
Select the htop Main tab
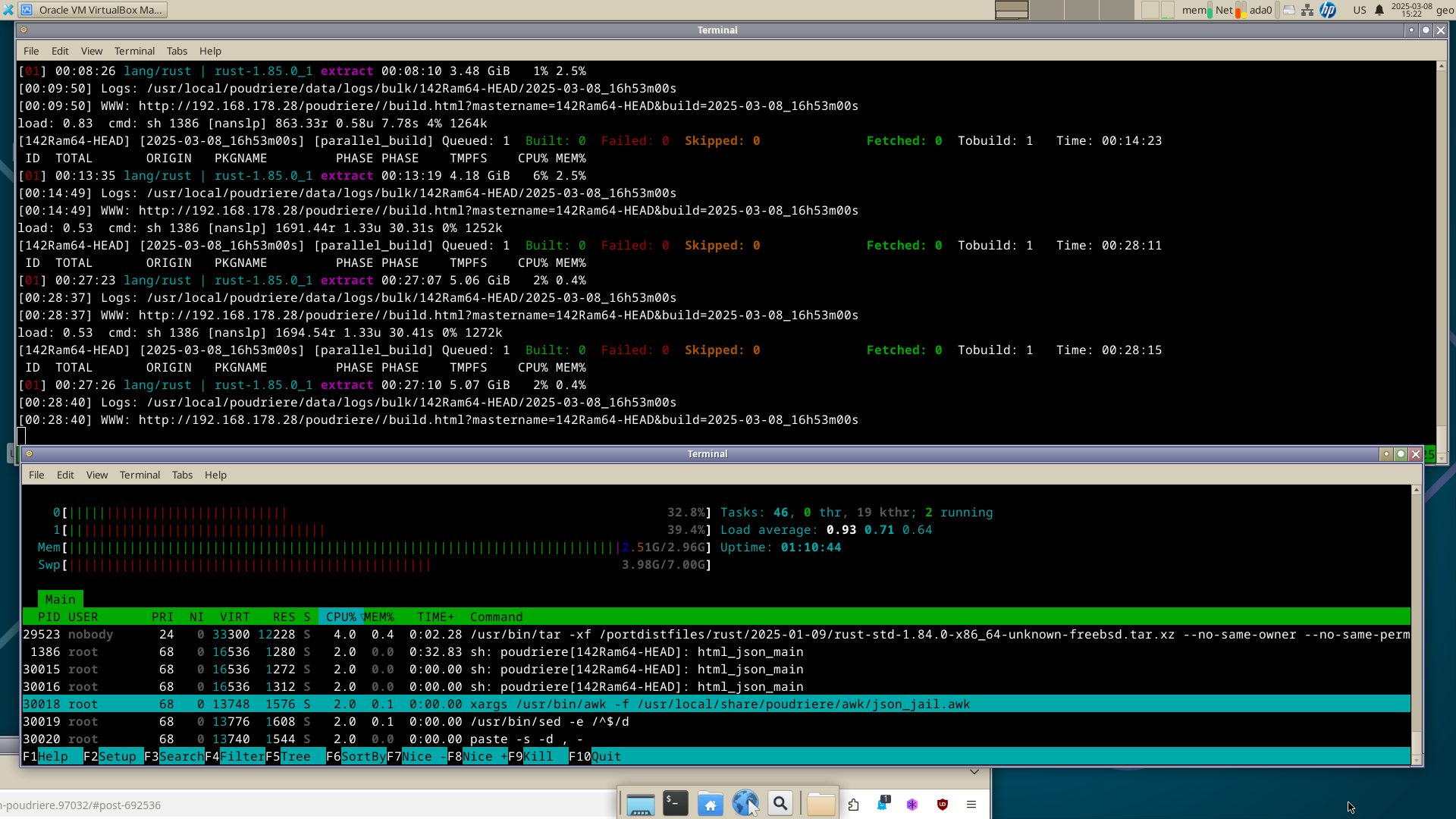pyautogui.click(x=60, y=600)
